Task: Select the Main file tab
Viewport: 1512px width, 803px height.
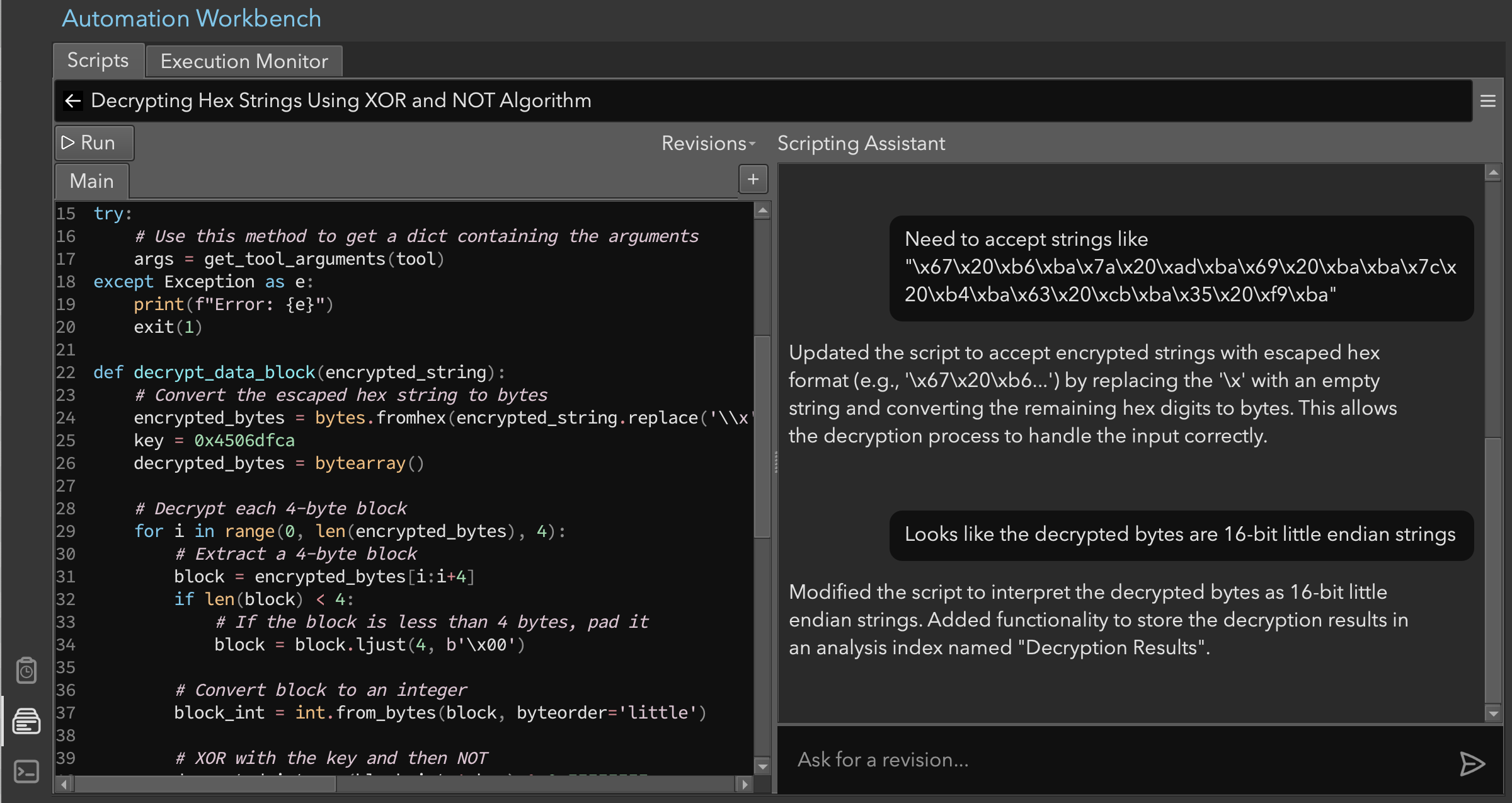Action: pos(92,182)
